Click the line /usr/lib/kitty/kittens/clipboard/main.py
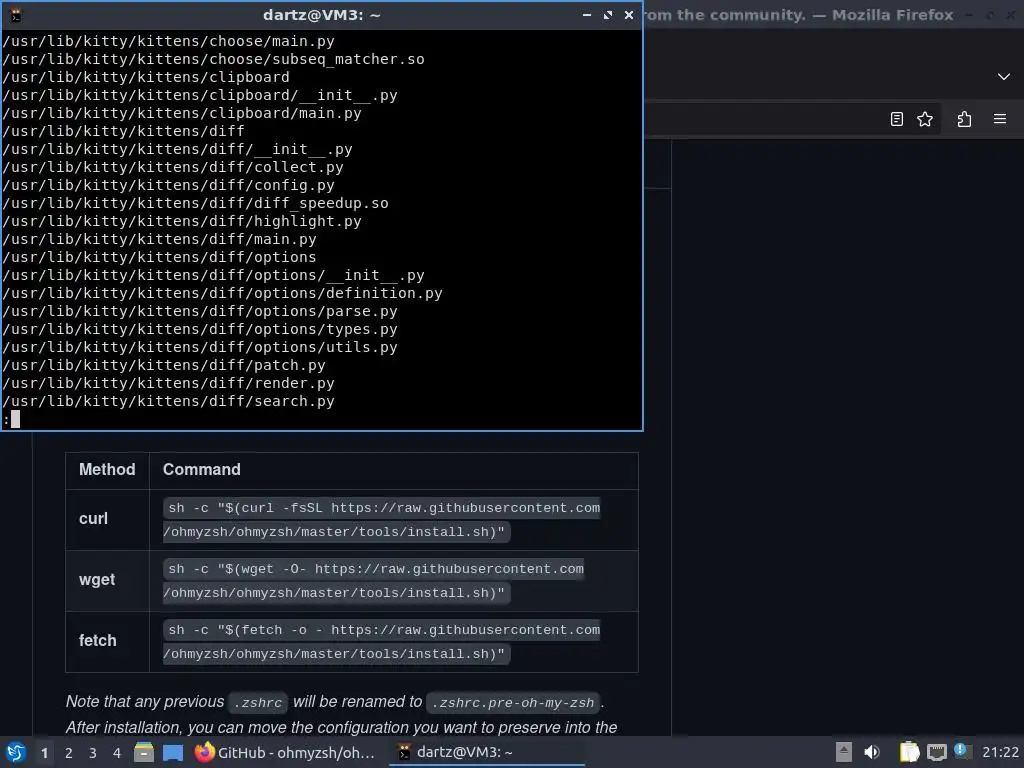The height and width of the screenshot is (768, 1024). tap(182, 113)
